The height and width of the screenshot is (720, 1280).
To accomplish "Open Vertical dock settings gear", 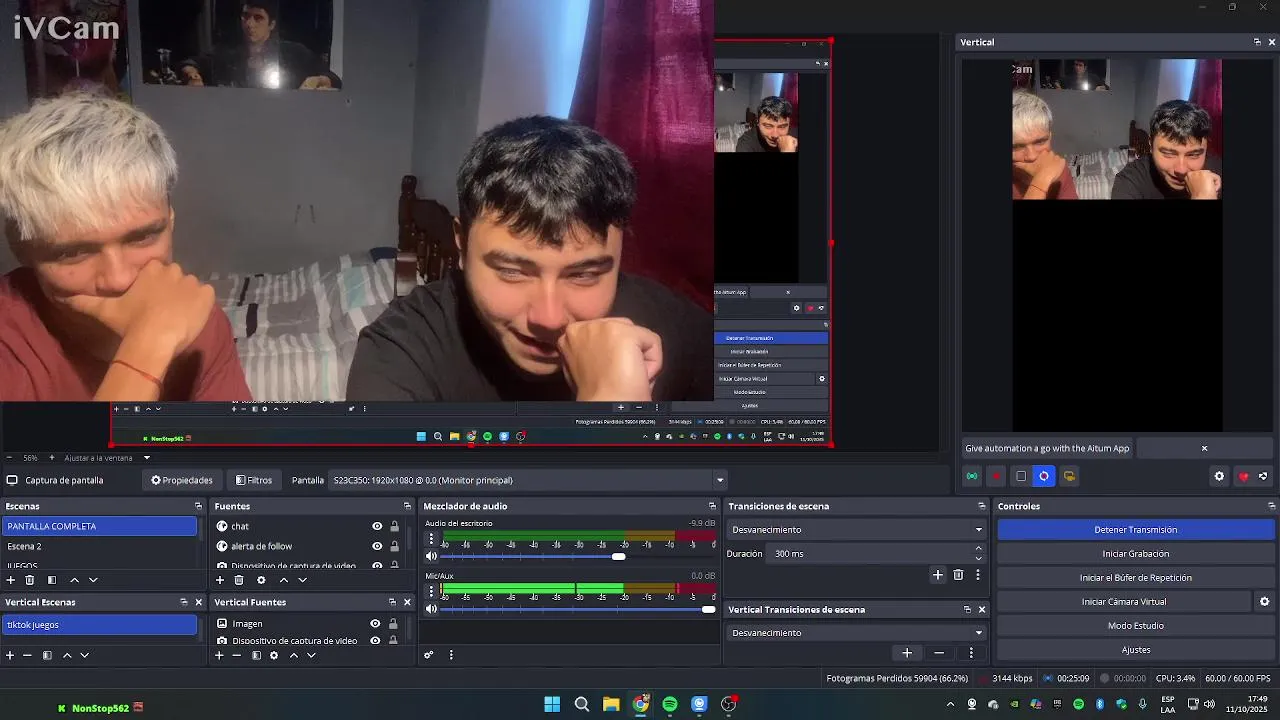I will [x=1219, y=476].
